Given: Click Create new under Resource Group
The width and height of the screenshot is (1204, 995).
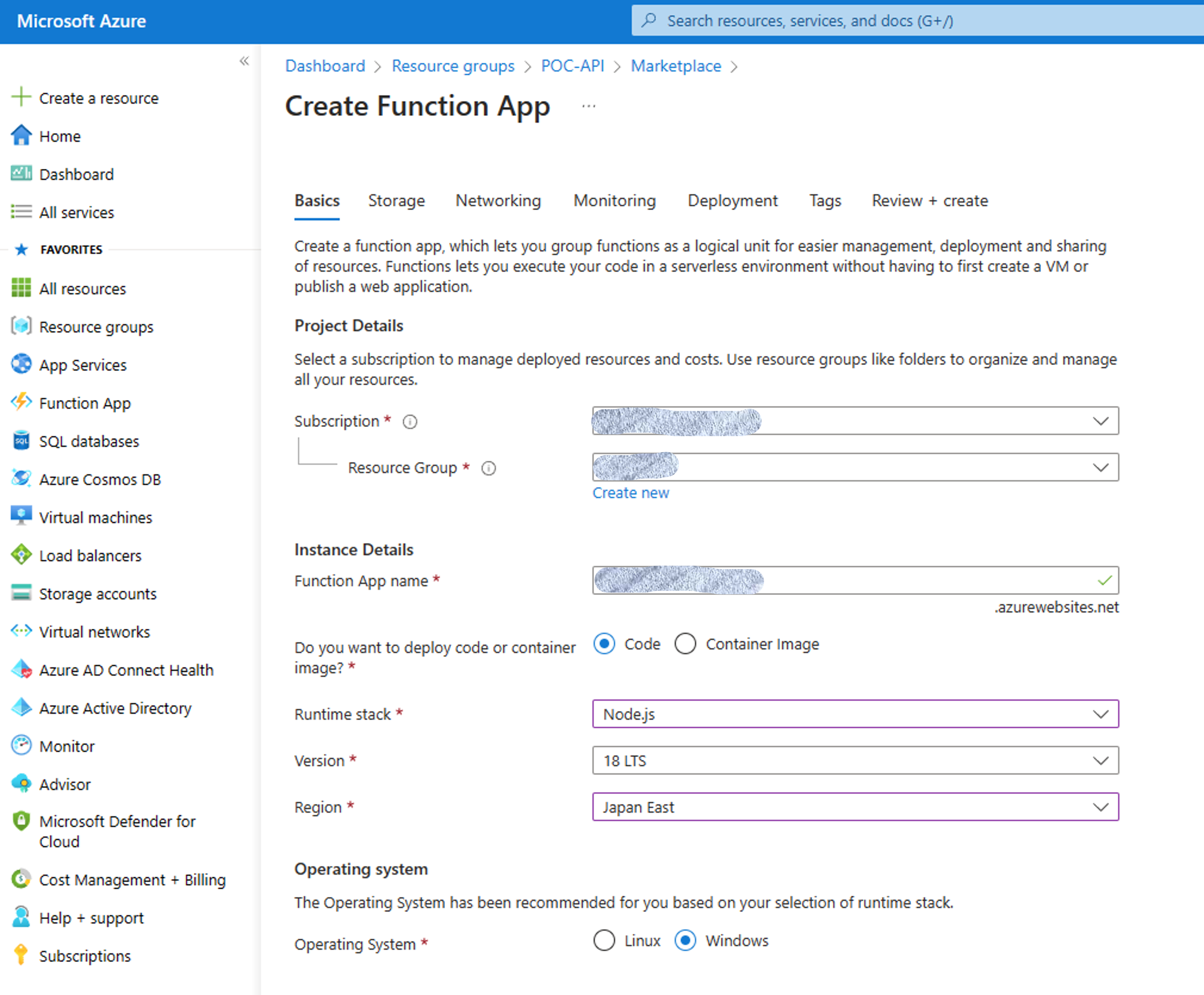Looking at the screenshot, I should [631, 492].
